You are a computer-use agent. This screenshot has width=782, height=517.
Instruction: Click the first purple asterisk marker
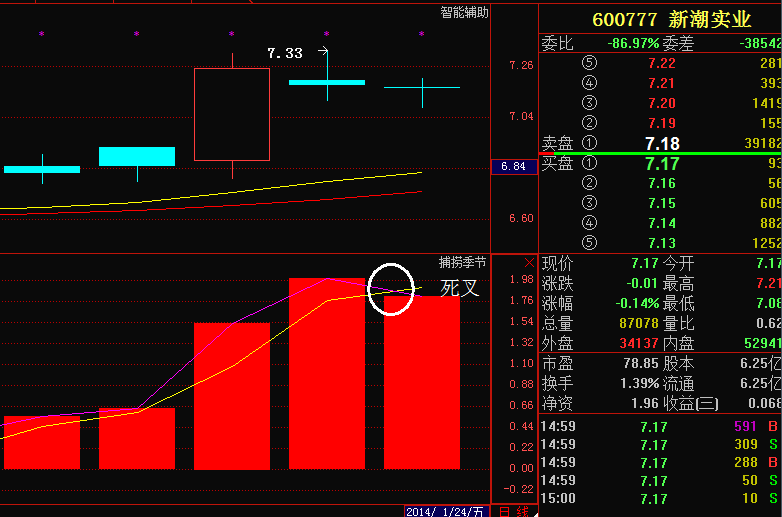click(41, 34)
